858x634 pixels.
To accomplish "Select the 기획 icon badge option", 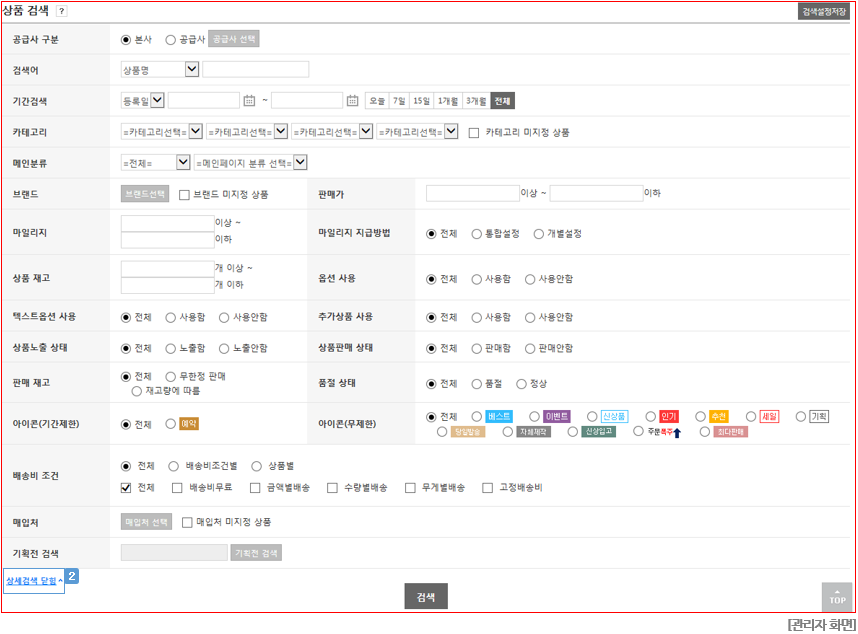I will tap(801, 417).
